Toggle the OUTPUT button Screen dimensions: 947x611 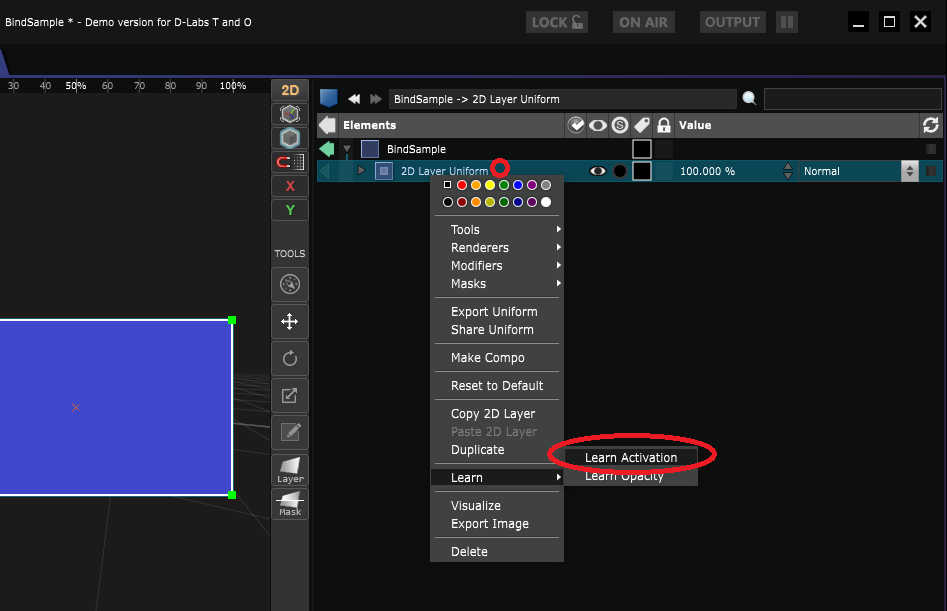(733, 22)
